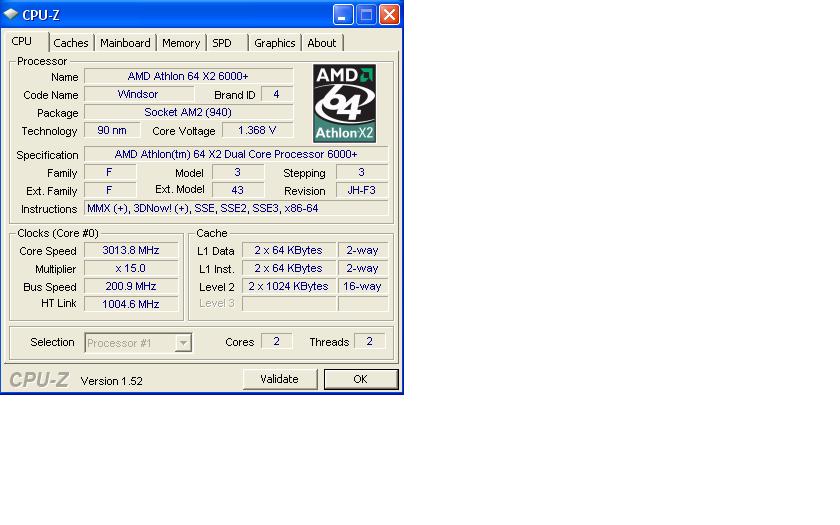This screenshot has height=525, width=840.
Task: Click the Threads value 2
Action: point(370,341)
